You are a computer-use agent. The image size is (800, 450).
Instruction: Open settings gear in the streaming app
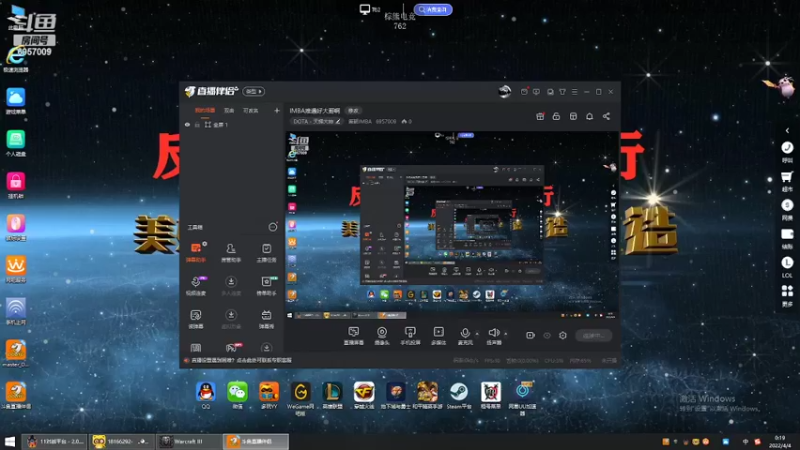[x=563, y=335]
